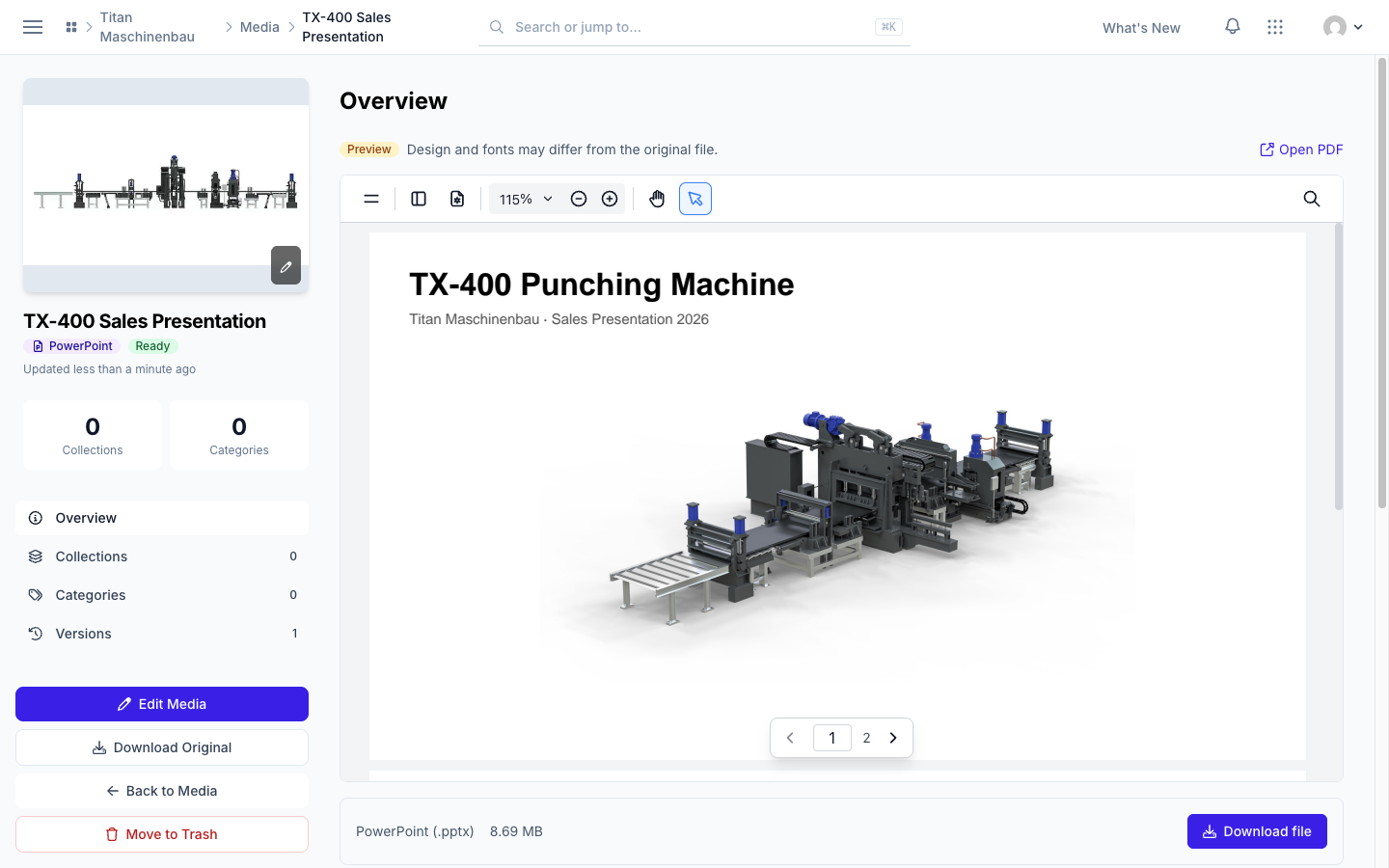Open PDF in new window

tap(1301, 149)
